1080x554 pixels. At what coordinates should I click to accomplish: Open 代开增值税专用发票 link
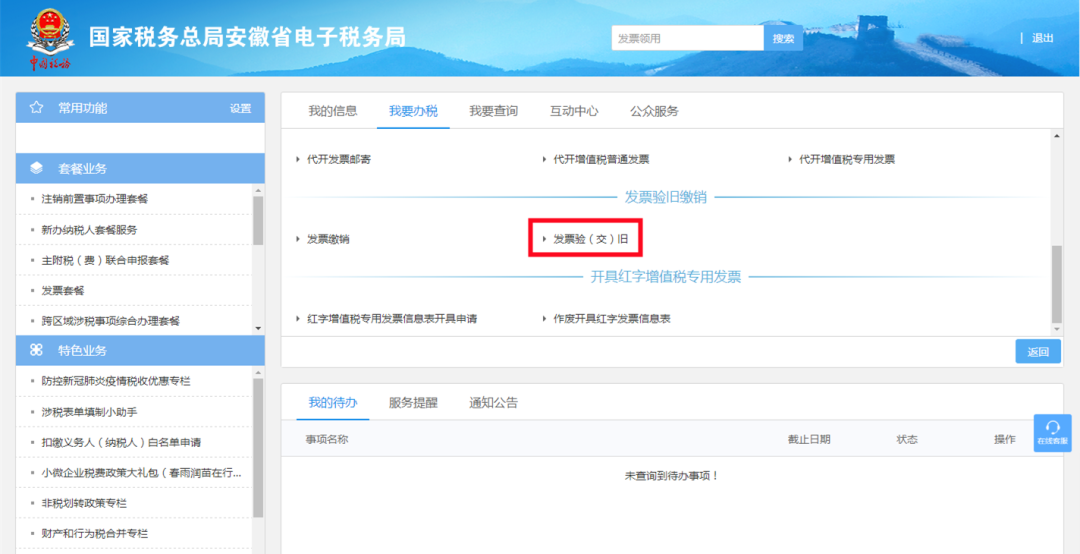[847, 159]
